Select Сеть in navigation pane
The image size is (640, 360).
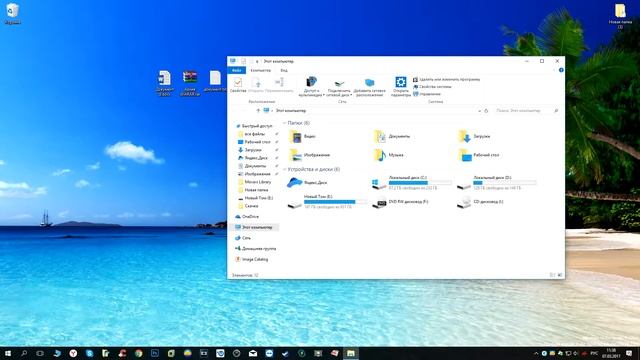point(243,238)
